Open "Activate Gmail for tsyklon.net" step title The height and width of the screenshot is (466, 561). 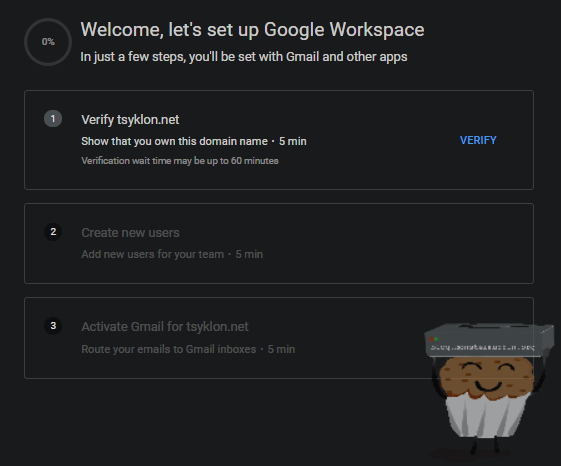[x=165, y=327]
